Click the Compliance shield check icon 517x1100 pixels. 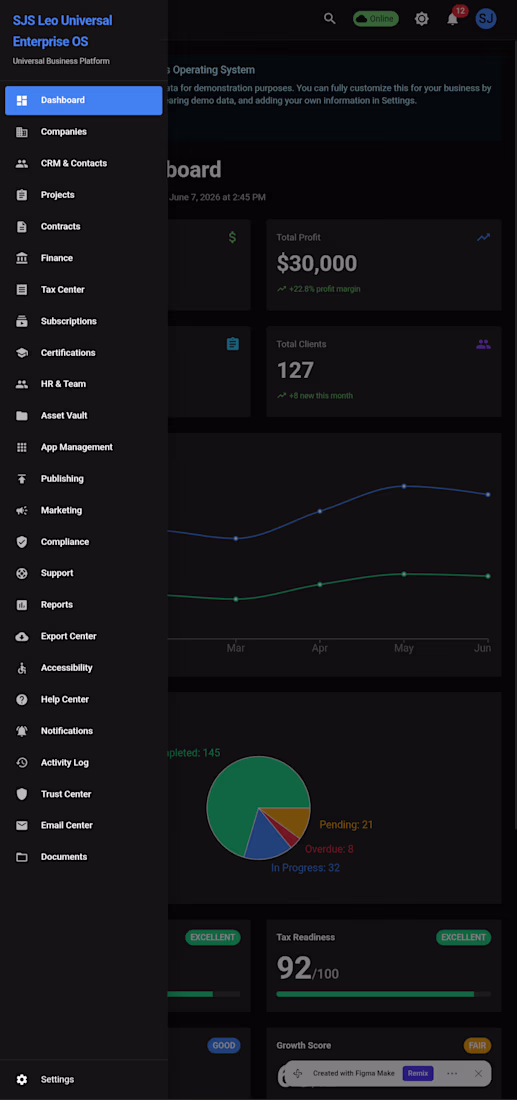click(x=22, y=542)
